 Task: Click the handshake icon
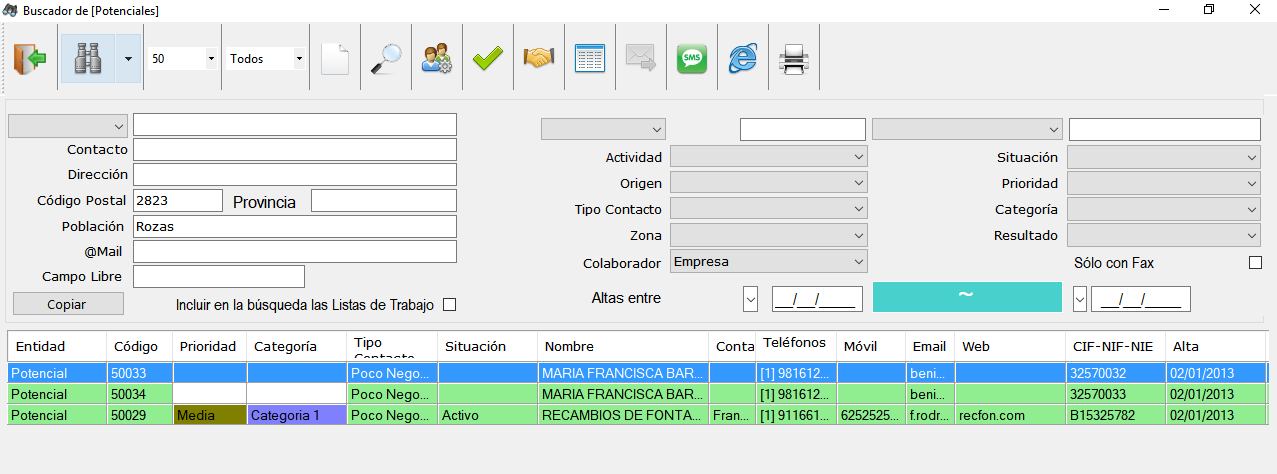tap(539, 59)
